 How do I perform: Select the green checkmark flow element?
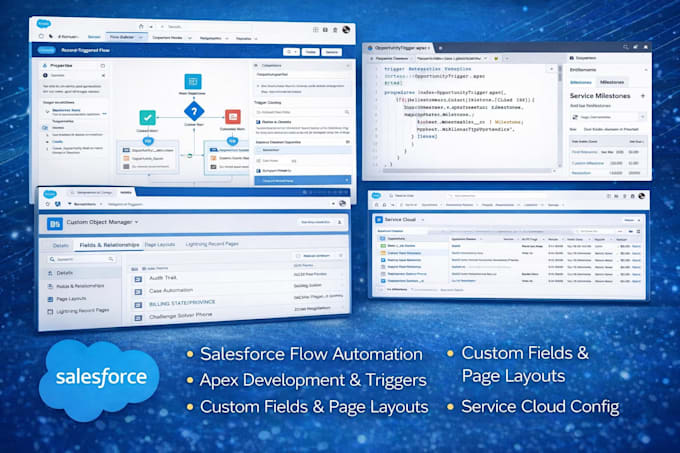pos(147,117)
